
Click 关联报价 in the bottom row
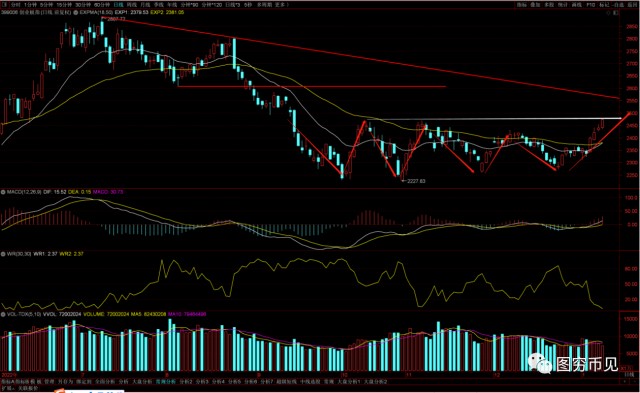[28, 388]
